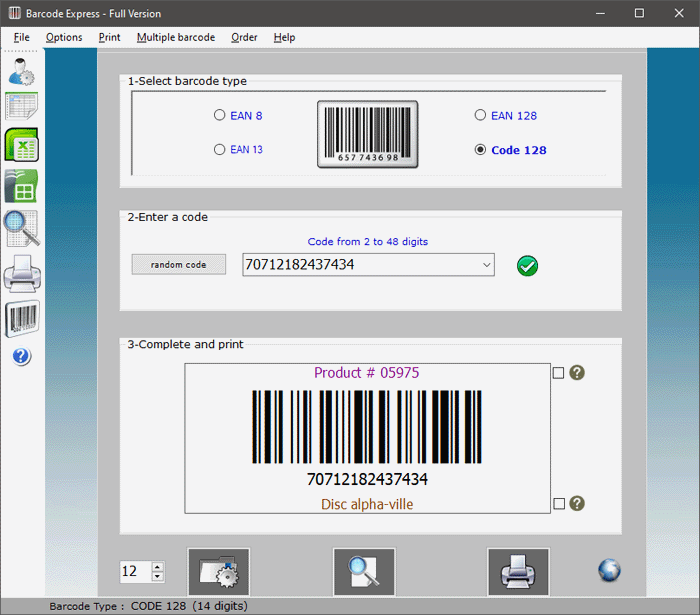The width and height of the screenshot is (700, 615).
Task: Open the File menu
Action: [x=21, y=37]
